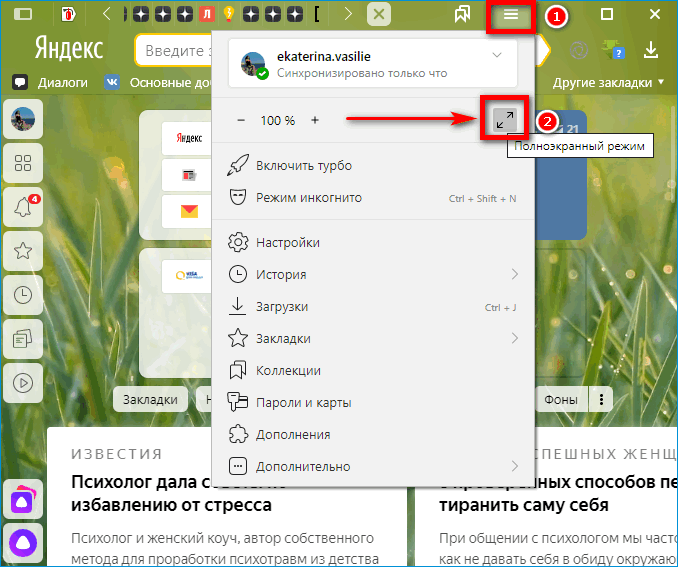Expand Другие закладки folder
Image resolution: width=678 pixels, height=567 pixels.
608,83
